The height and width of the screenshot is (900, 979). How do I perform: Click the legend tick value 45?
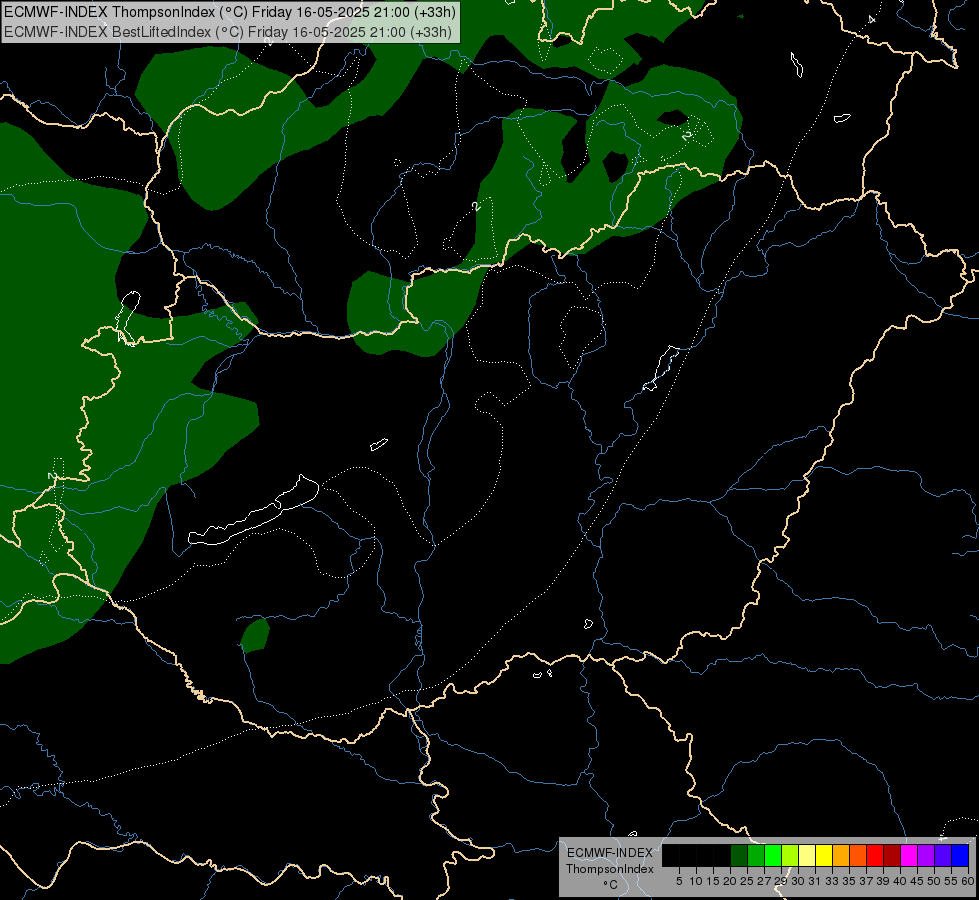(x=917, y=881)
